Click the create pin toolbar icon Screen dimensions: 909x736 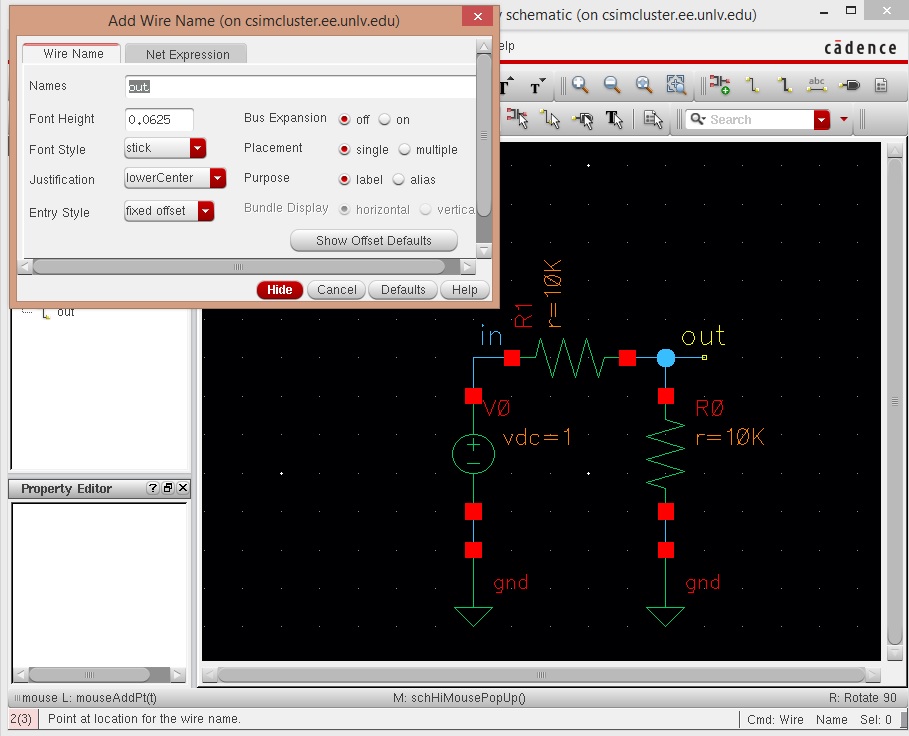(849, 85)
